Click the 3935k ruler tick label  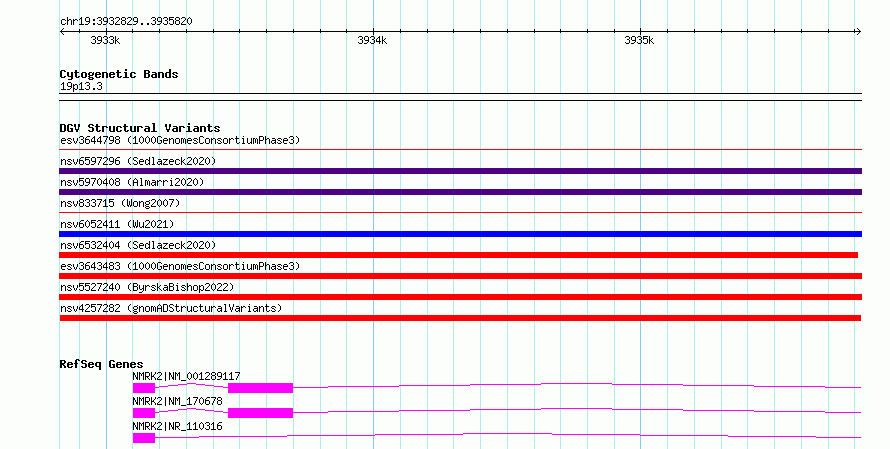pos(639,40)
